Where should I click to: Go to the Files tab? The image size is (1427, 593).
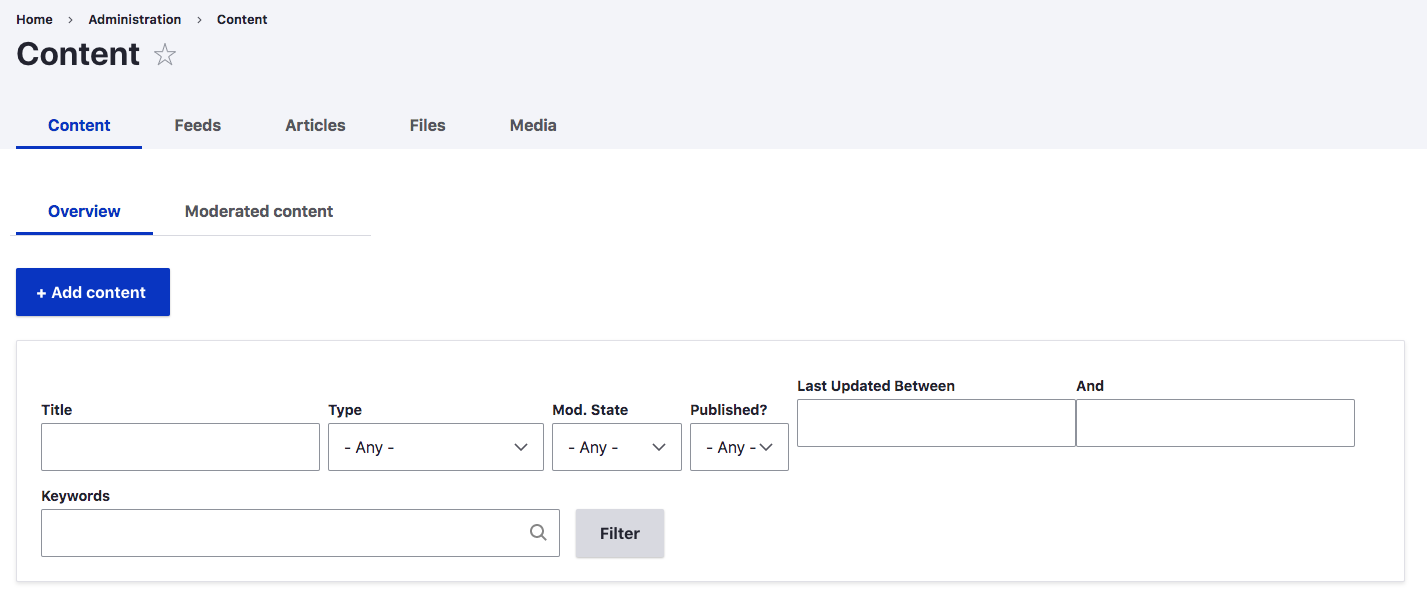coord(427,125)
